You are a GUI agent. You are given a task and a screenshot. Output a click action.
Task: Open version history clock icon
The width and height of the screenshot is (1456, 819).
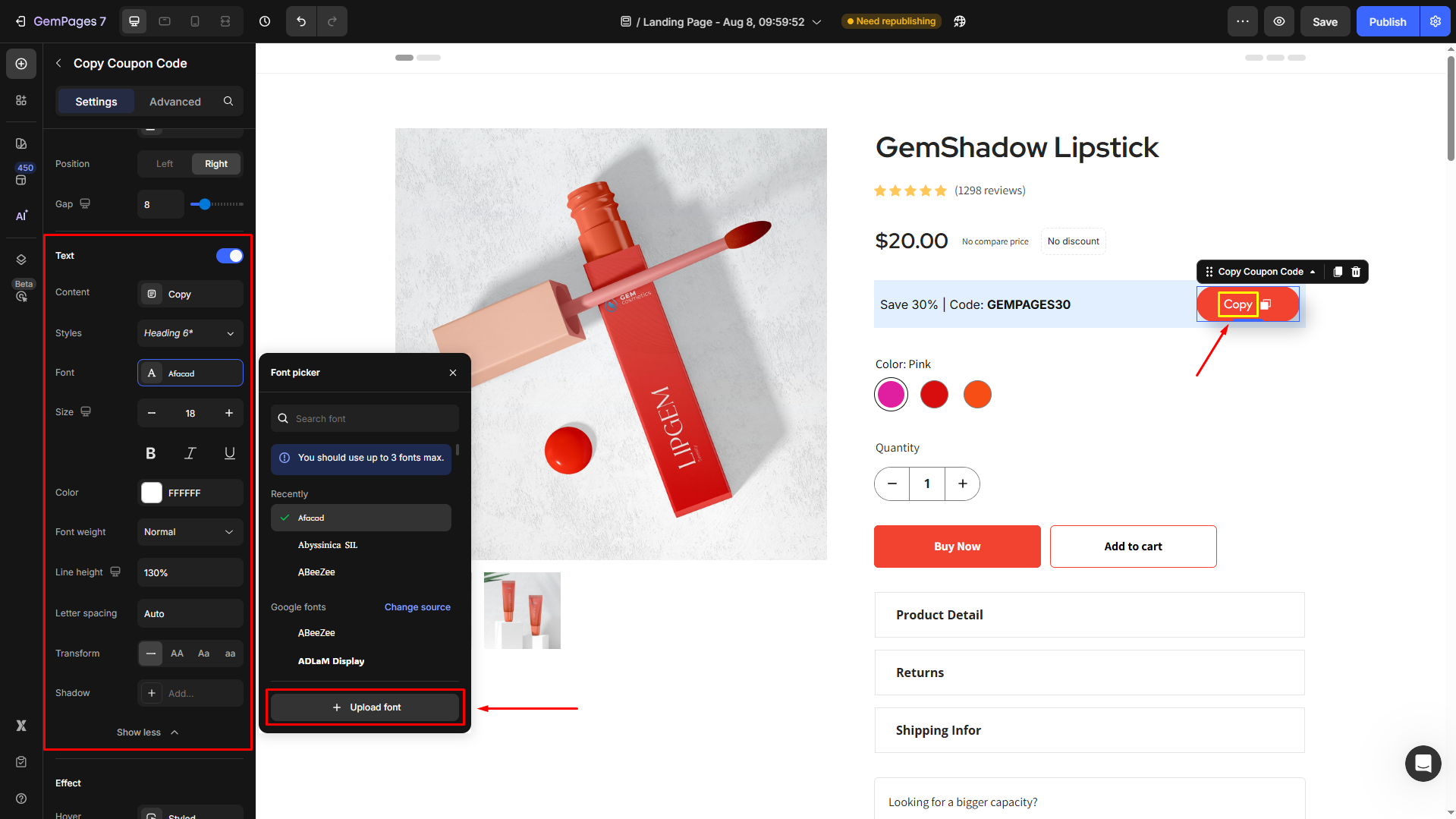(265, 21)
